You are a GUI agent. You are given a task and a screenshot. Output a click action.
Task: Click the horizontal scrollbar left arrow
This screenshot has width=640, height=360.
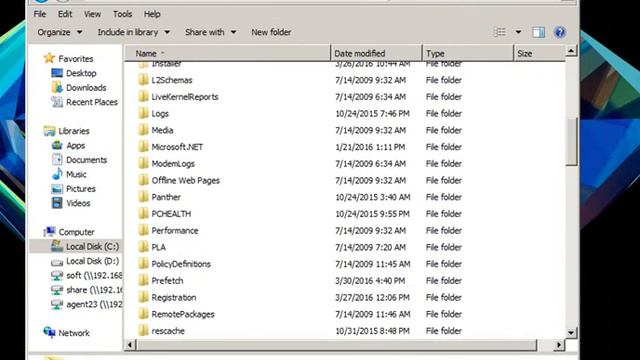point(130,345)
